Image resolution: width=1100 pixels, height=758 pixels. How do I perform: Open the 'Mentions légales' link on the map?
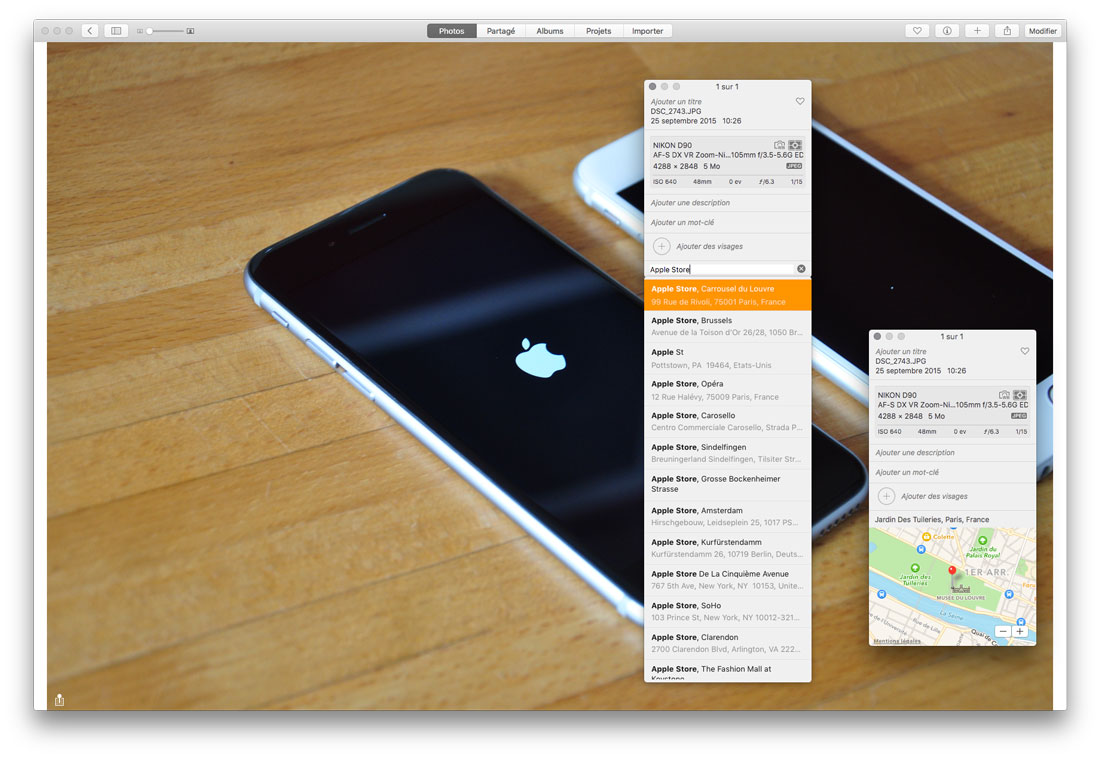[897, 641]
